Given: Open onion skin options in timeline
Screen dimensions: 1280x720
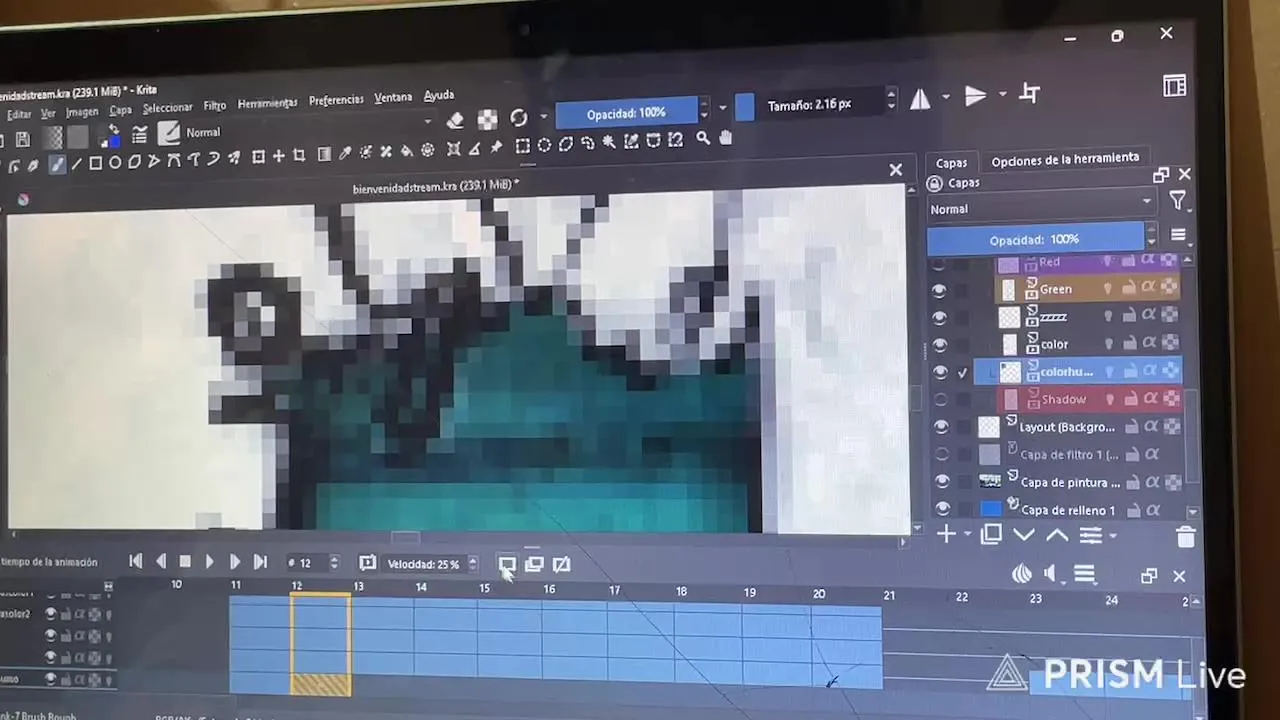Looking at the screenshot, I should click(1021, 574).
